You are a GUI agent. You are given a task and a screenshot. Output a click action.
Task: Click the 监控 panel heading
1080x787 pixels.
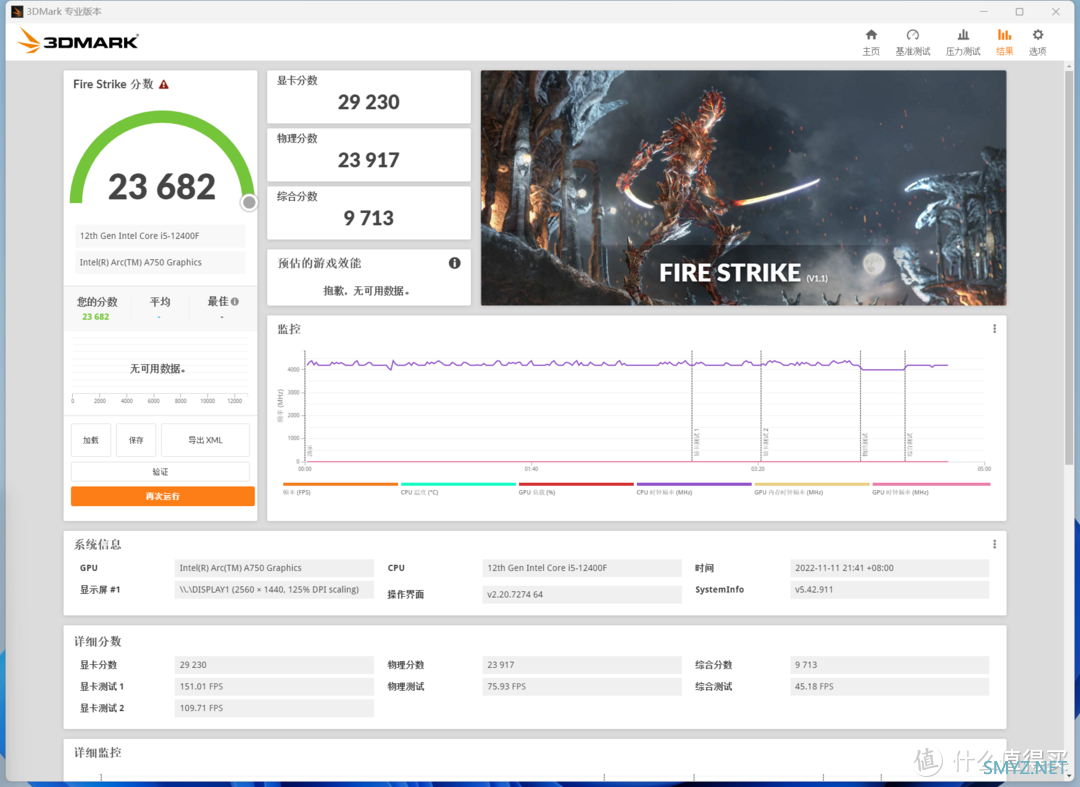(289, 329)
